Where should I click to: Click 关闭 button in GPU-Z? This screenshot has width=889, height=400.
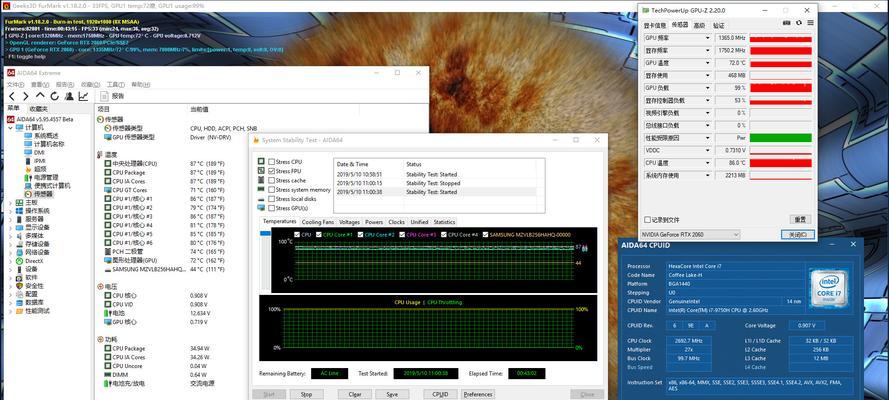point(798,235)
